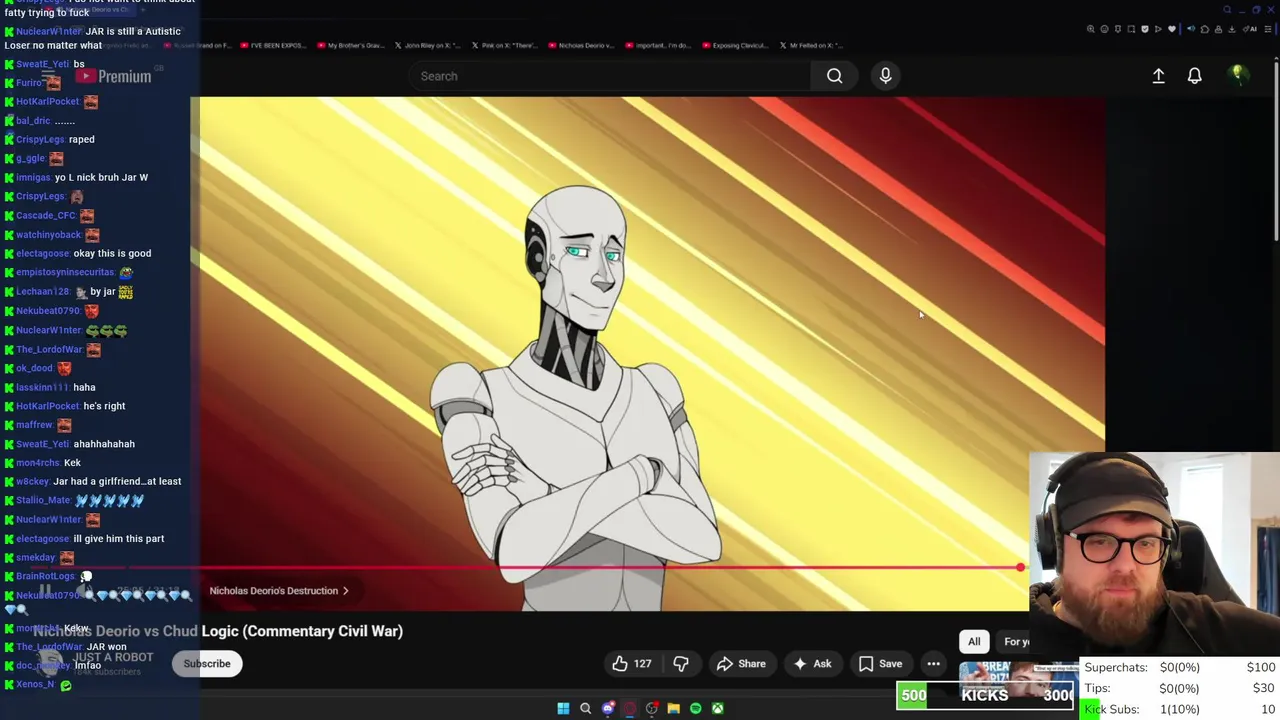The height and width of the screenshot is (720, 1280).
Task: Click the page vertical scrollbar
Action: click(x=1275, y=150)
